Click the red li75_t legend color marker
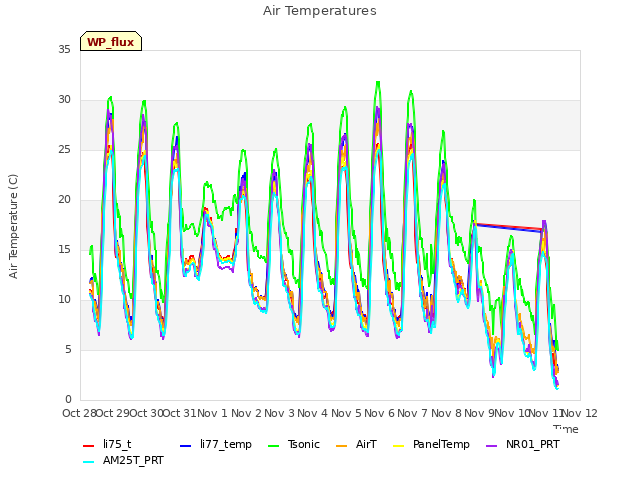Screen dimensions: 640x480 click(89, 446)
